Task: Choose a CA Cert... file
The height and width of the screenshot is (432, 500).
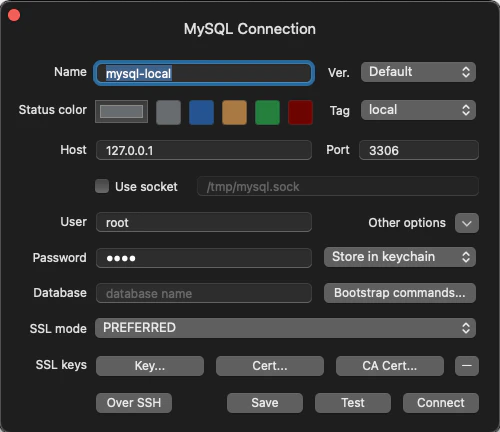Action: pyautogui.click(x=390, y=366)
